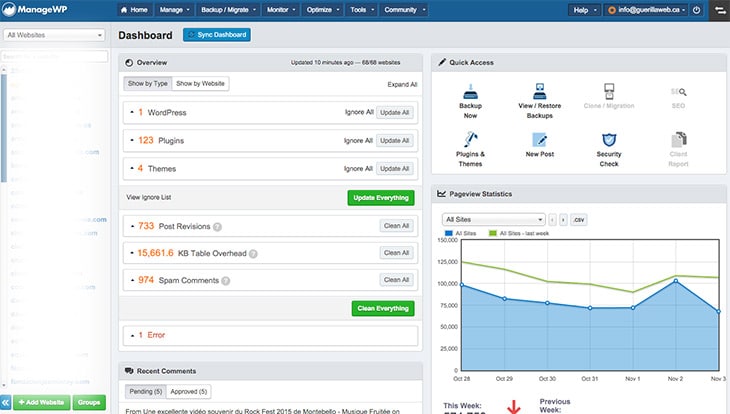This screenshot has height=414, width=730.
Task: Toggle All Sites - last week legend series
Action: click(519, 233)
